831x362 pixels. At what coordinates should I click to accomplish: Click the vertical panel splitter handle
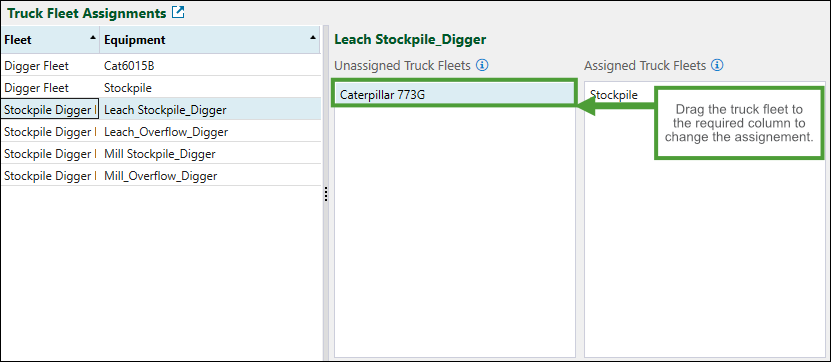point(326,194)
